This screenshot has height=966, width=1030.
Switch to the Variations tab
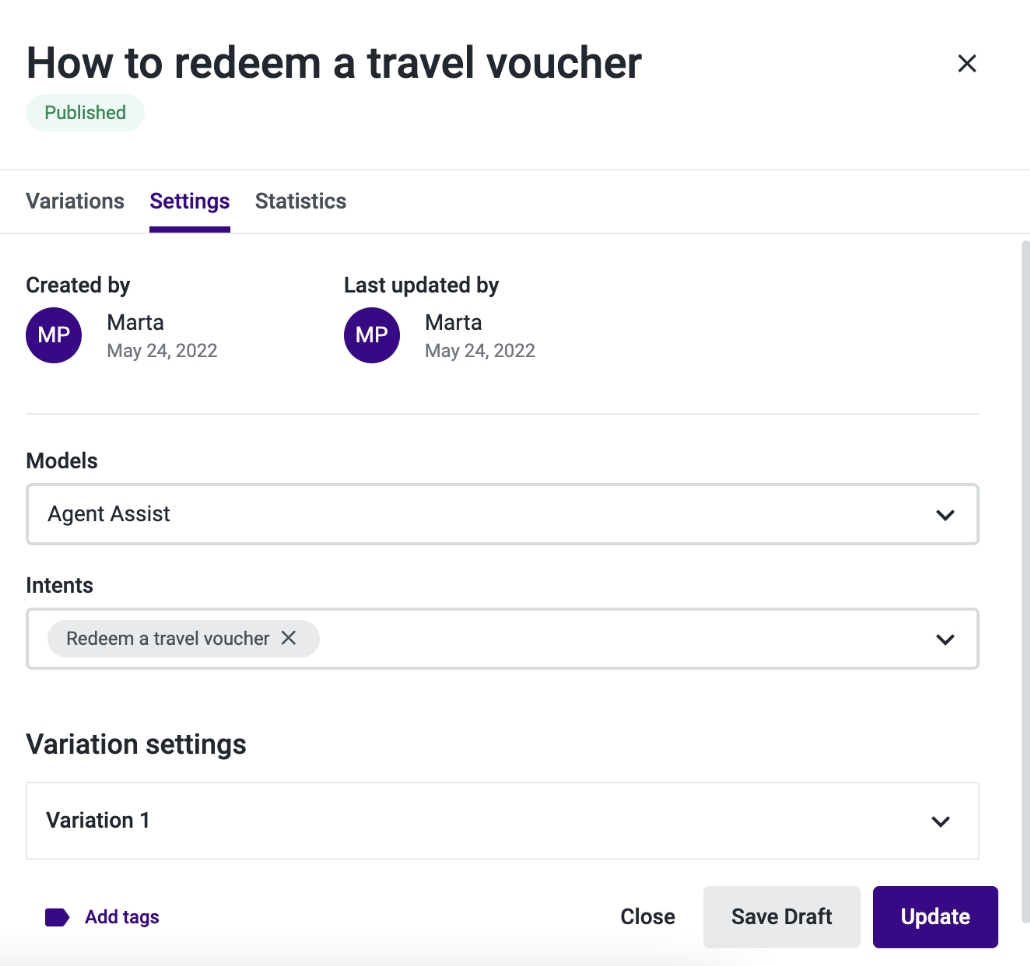pos(75,201)
